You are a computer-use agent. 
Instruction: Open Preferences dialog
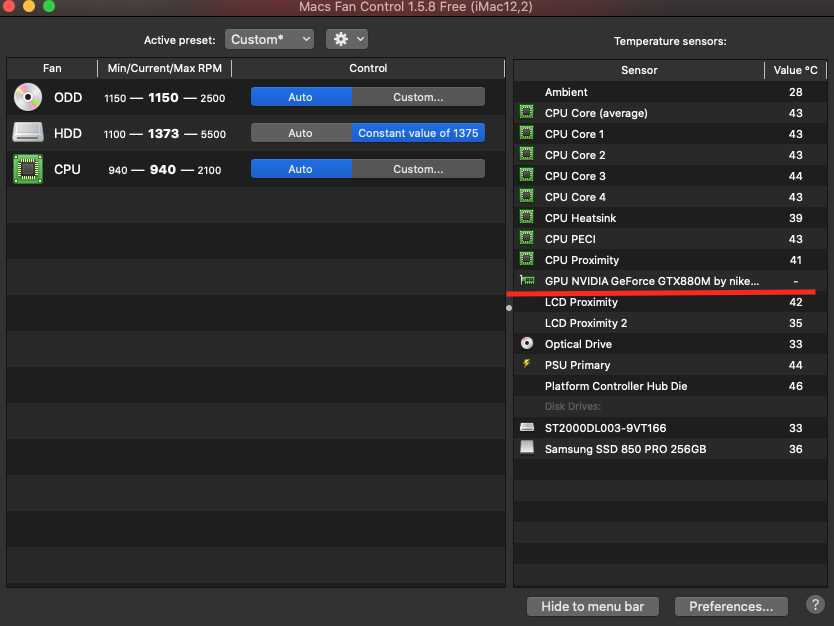(x=731, y=606)
